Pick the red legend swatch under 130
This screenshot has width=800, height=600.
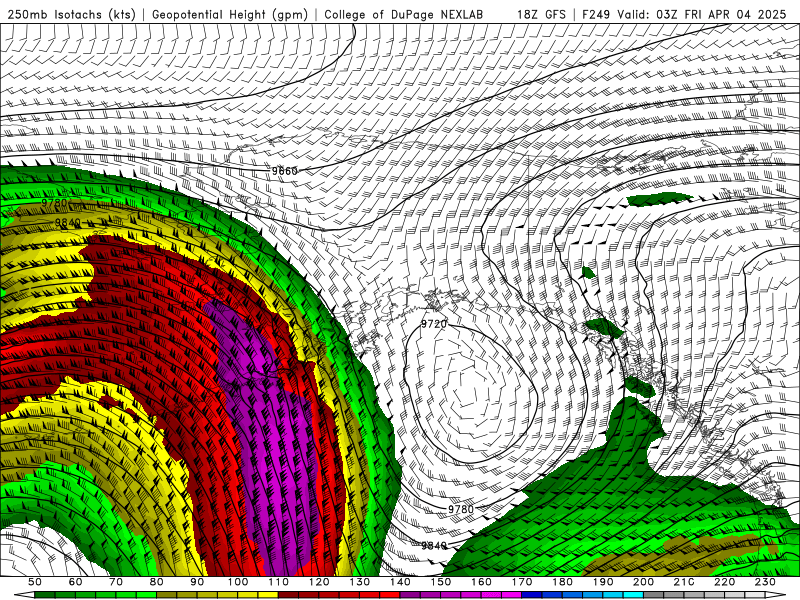(370, 595)
